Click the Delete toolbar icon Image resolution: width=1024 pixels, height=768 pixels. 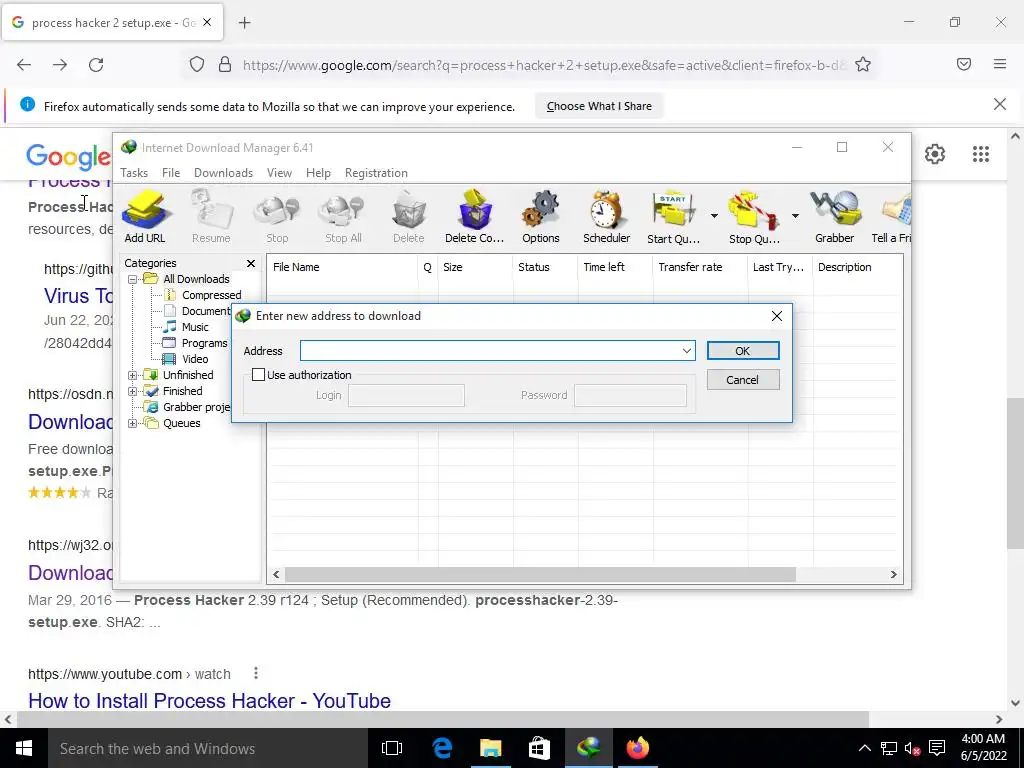click(409, 217)
